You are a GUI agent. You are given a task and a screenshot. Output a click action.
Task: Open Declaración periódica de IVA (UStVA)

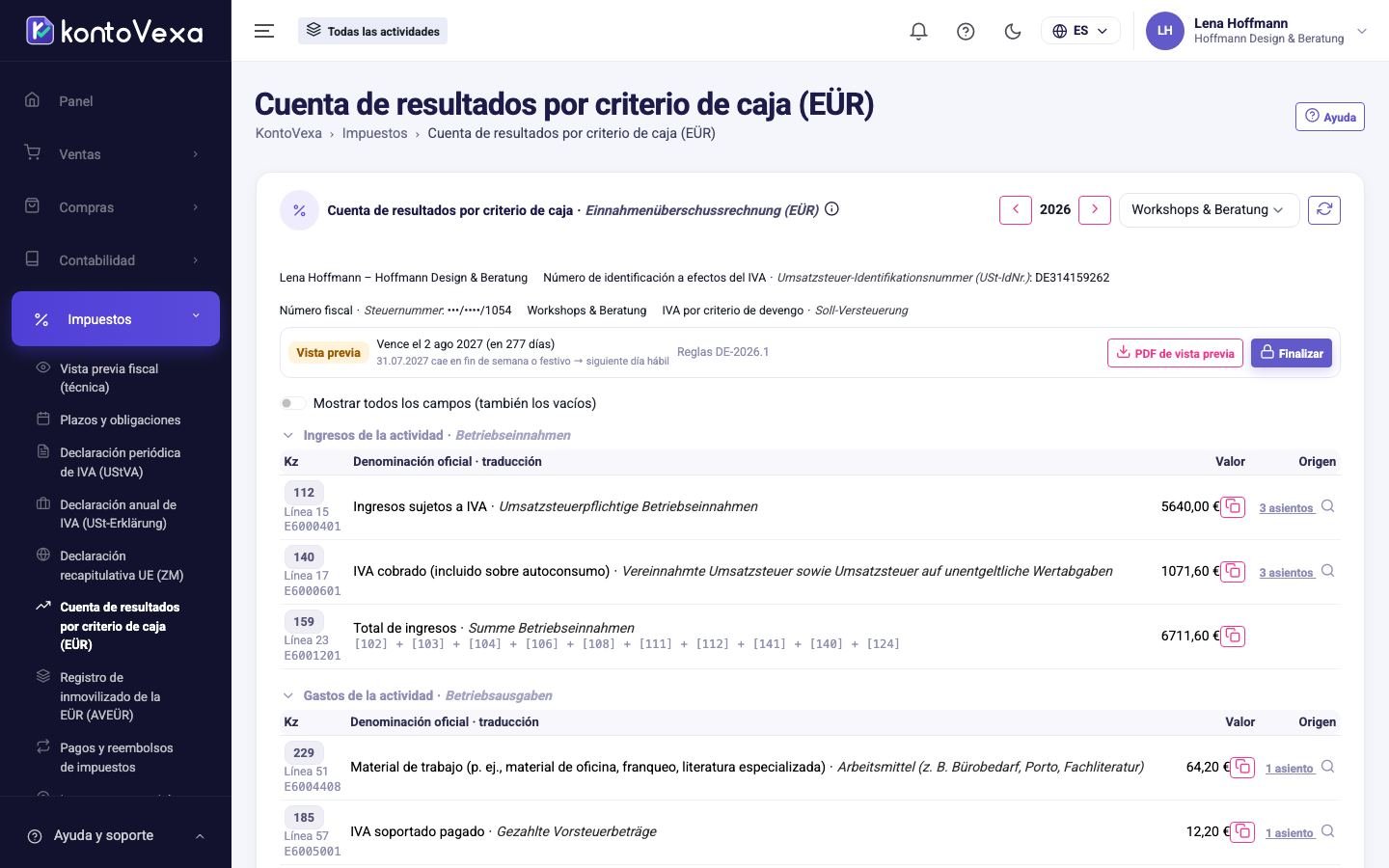click(120, 462)
